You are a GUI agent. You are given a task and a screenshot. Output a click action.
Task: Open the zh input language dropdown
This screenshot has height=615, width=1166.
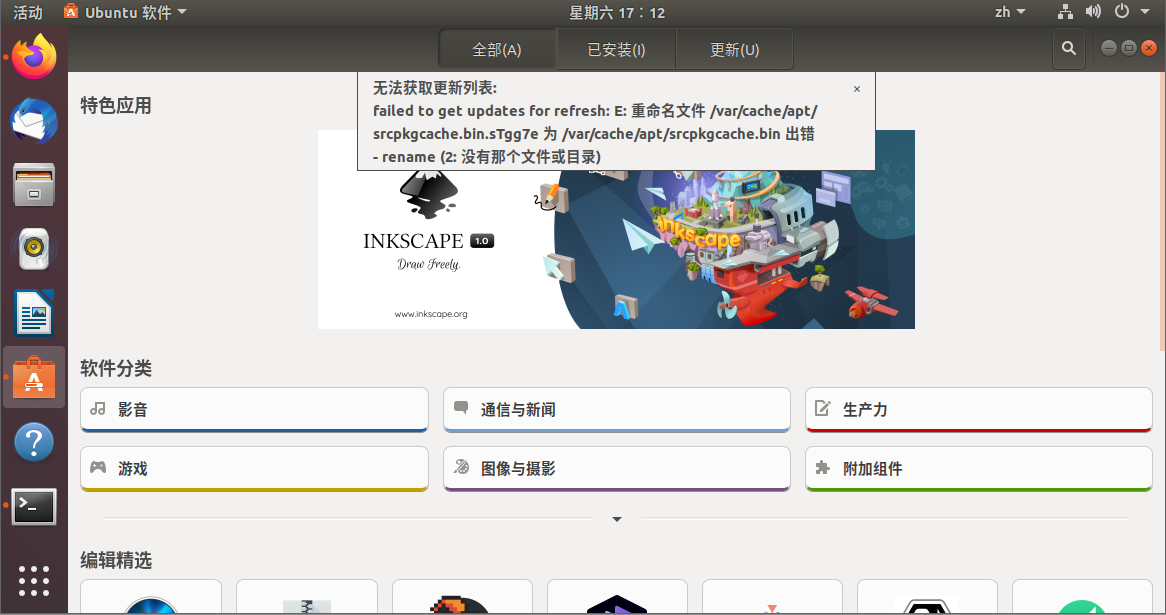click(x=1010, y=12)
